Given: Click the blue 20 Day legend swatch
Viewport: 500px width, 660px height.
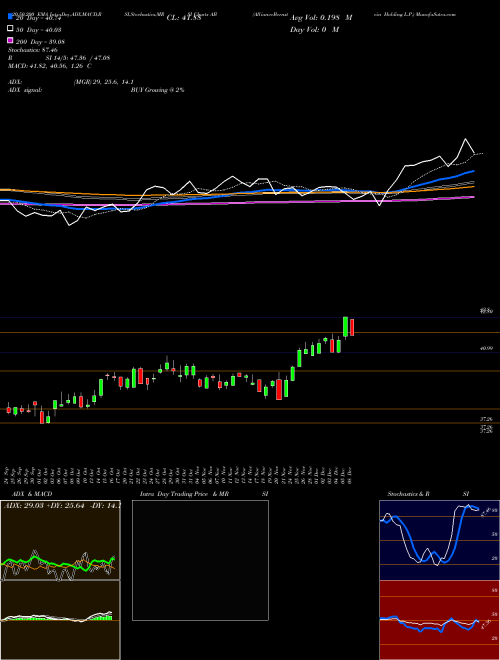Looking at the screenshot, I should click(x=10, y=17).
